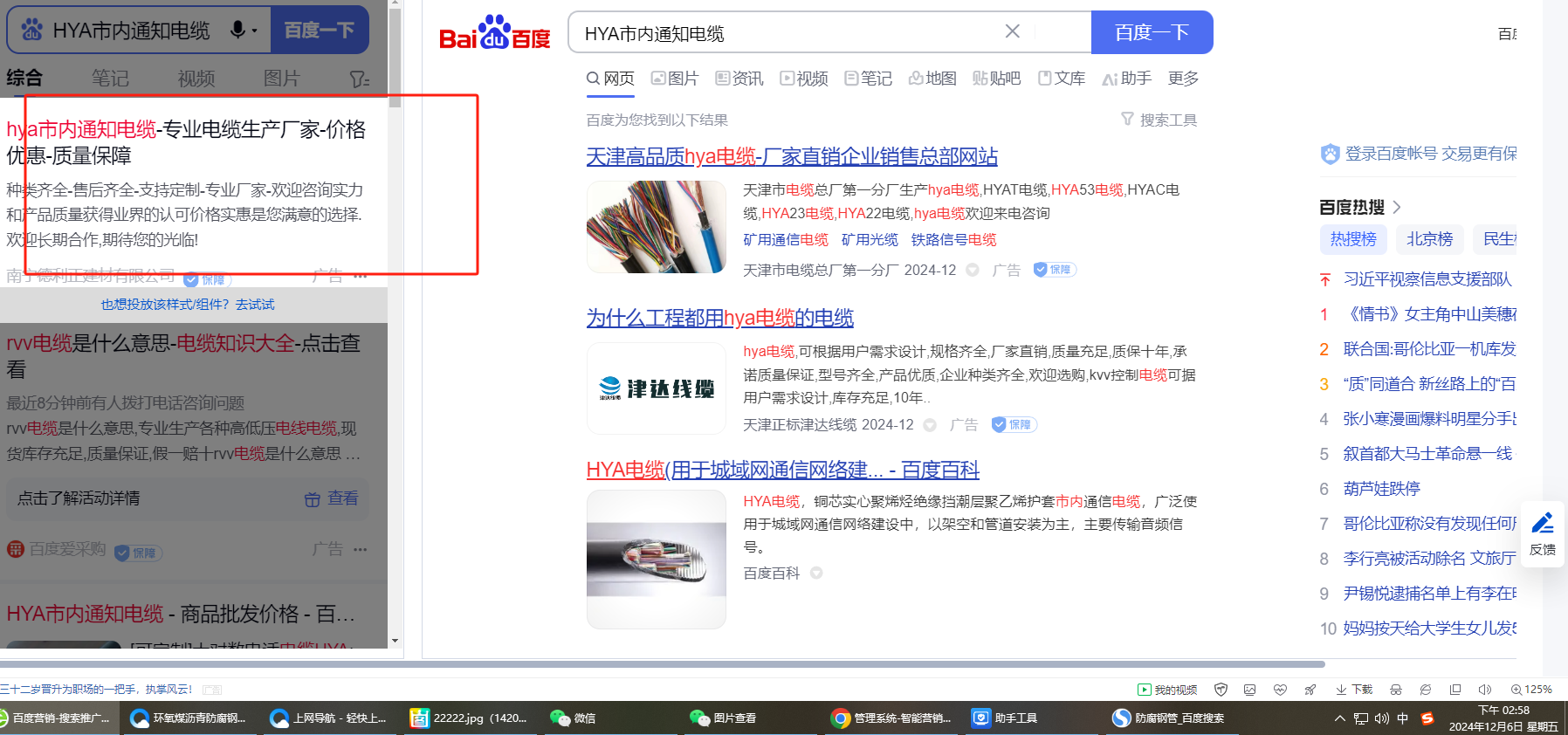The height and width of the screenshot is (735, 1568).
Task: Open 我的视频 in the browser status bar
Action: [x=1167, y=690]
